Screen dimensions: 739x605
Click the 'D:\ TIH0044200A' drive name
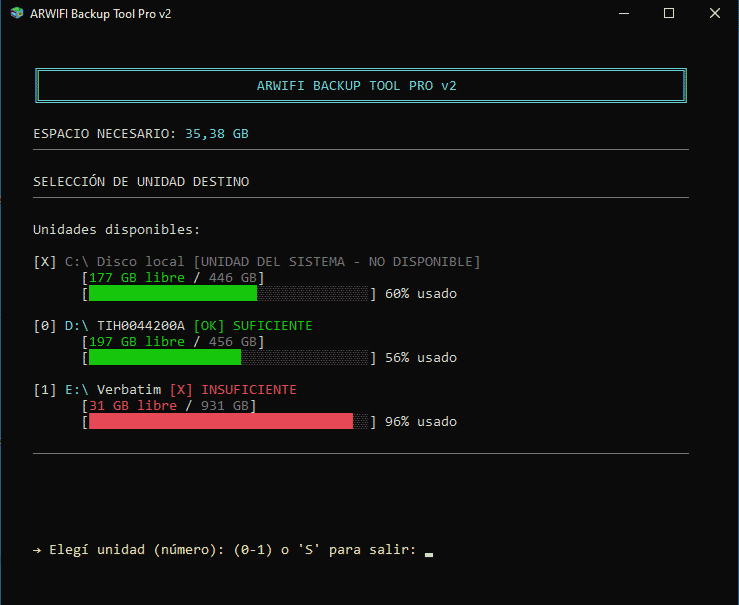point(124,326)
